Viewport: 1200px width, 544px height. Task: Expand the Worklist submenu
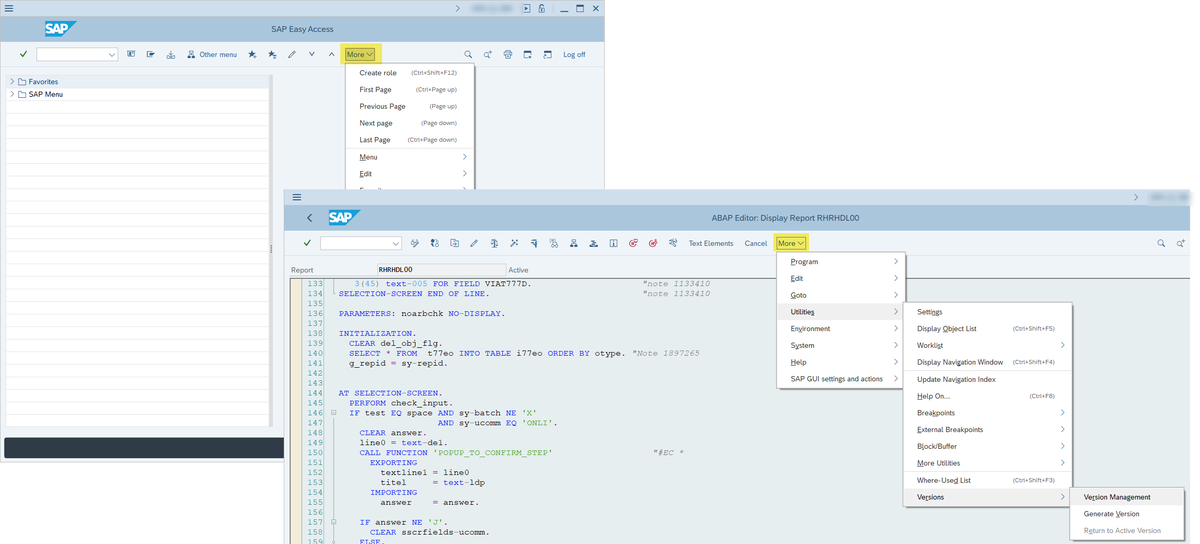[x=988, y=345]
